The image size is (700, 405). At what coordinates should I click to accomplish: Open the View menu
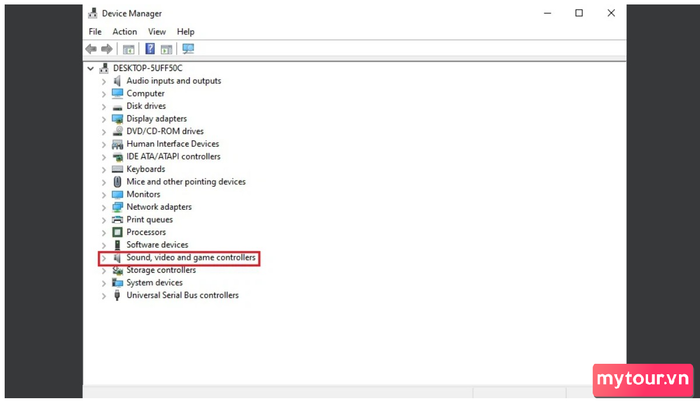coord(157,32)
